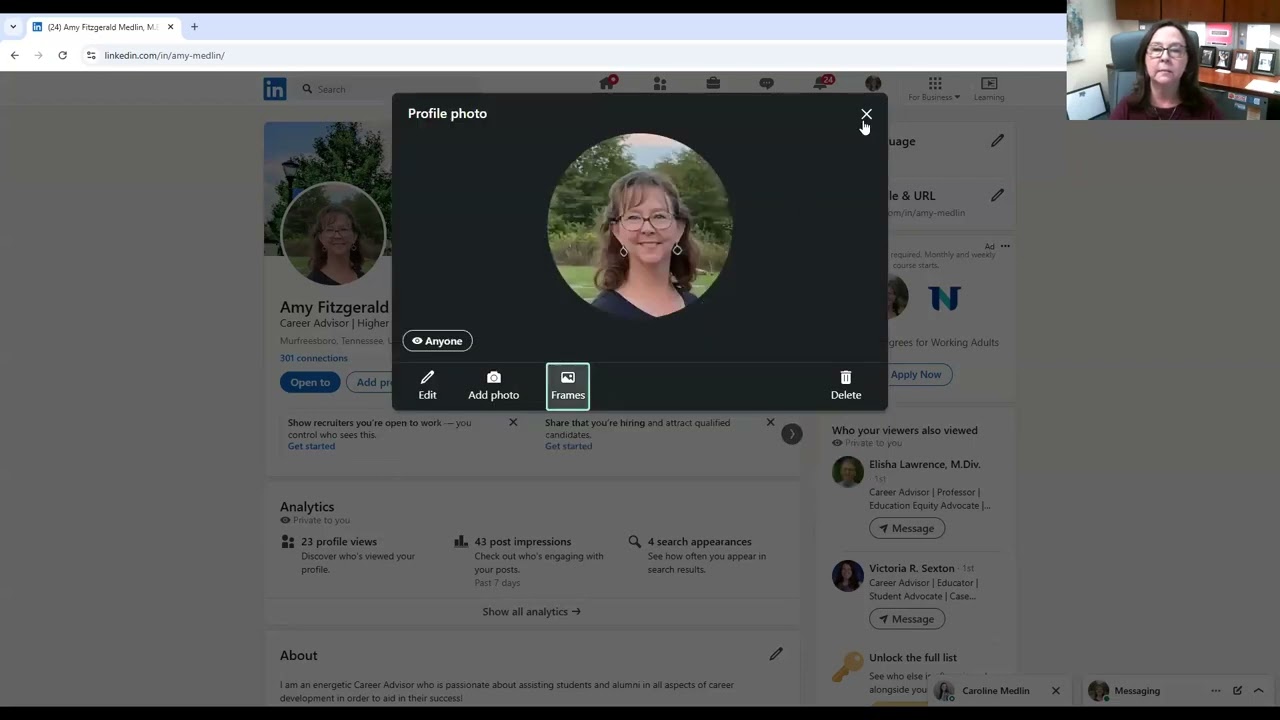
Task: Show all analytics
Action: [531, 611]
